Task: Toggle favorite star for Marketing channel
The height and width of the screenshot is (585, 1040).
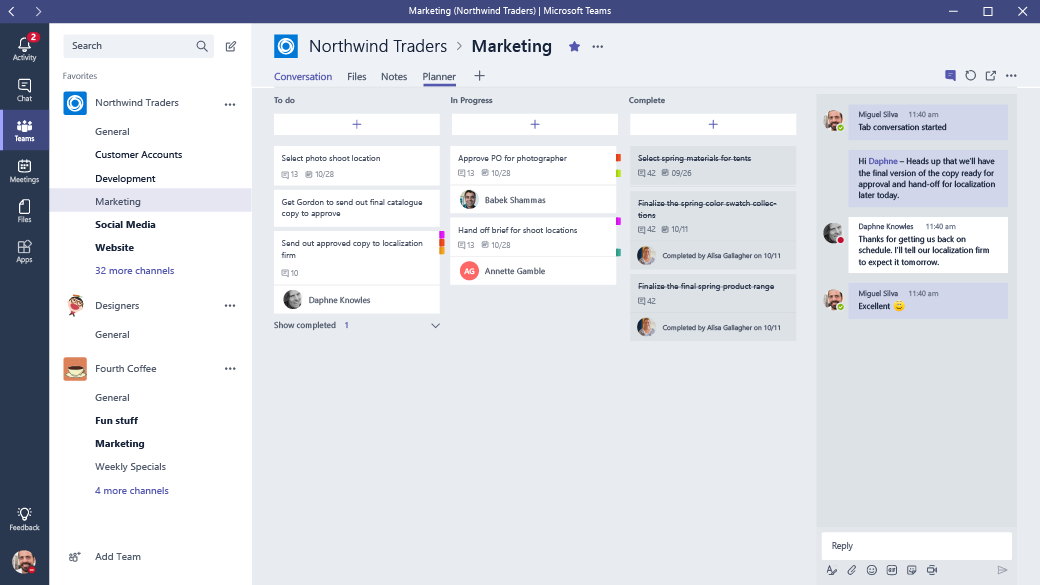Action: 574,46
